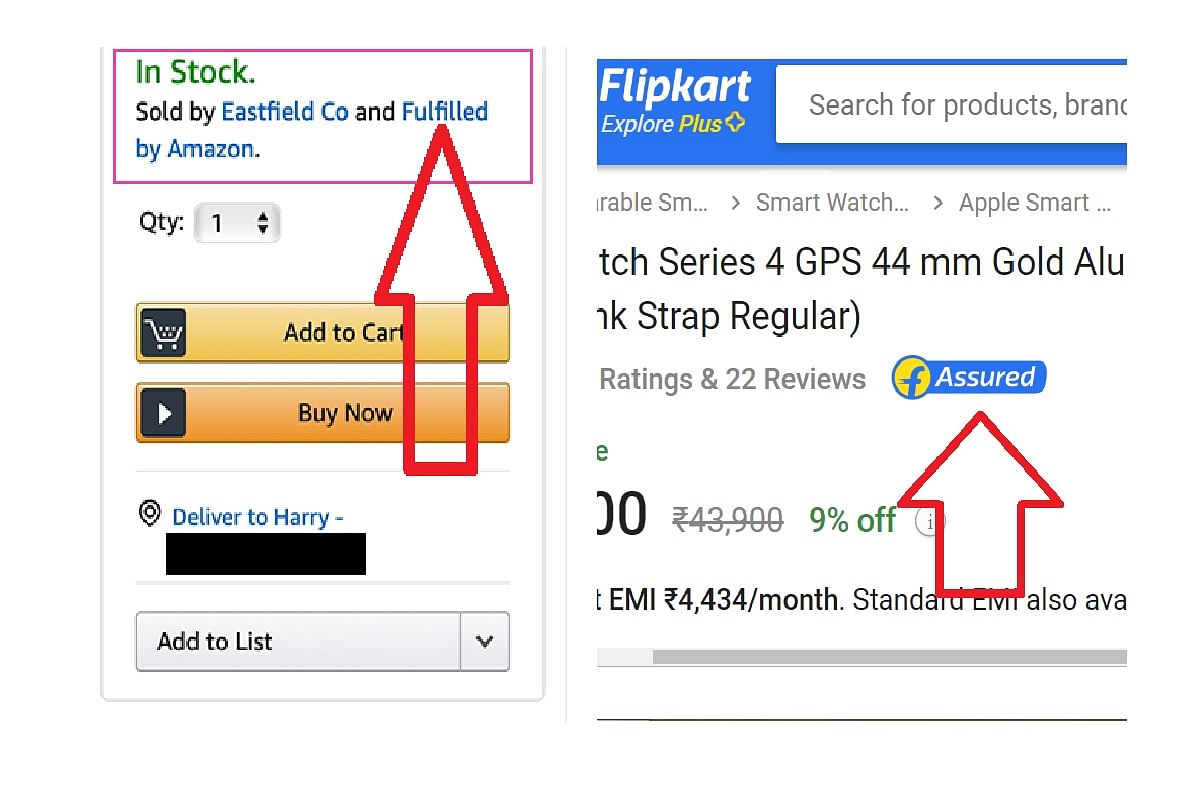Click the Buy Now button

pyautogui.click(x=323, y=413)
